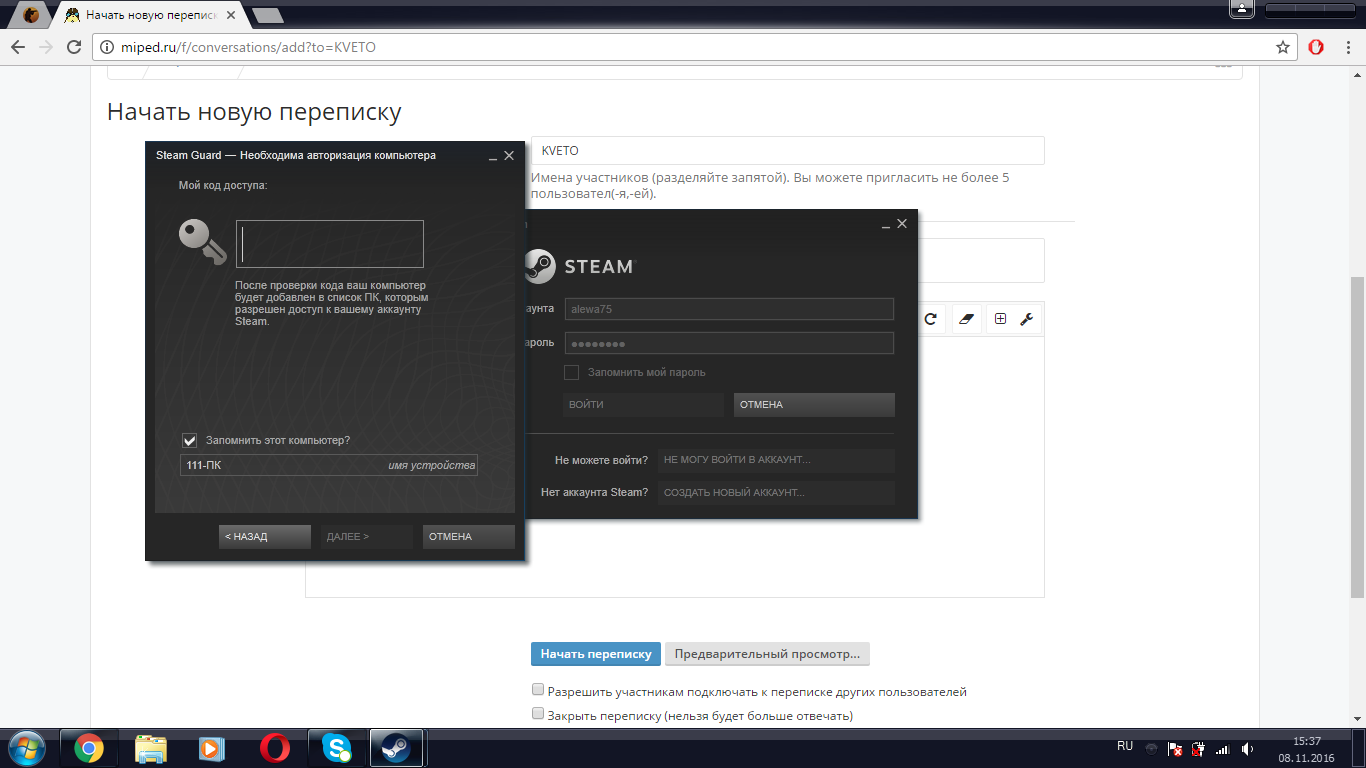Open the volume control in system tray
1366x768 pixels.
tap(1247, 749)
